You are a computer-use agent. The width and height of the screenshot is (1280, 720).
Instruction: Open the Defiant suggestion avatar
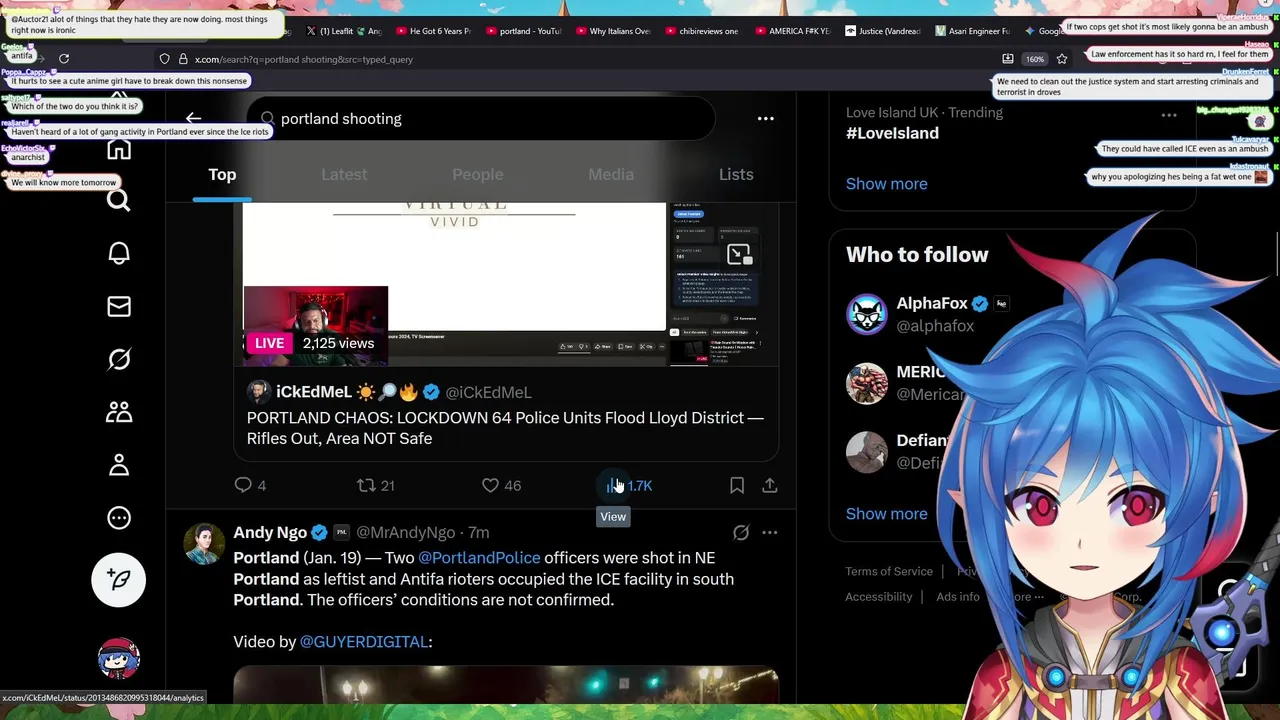867,452
